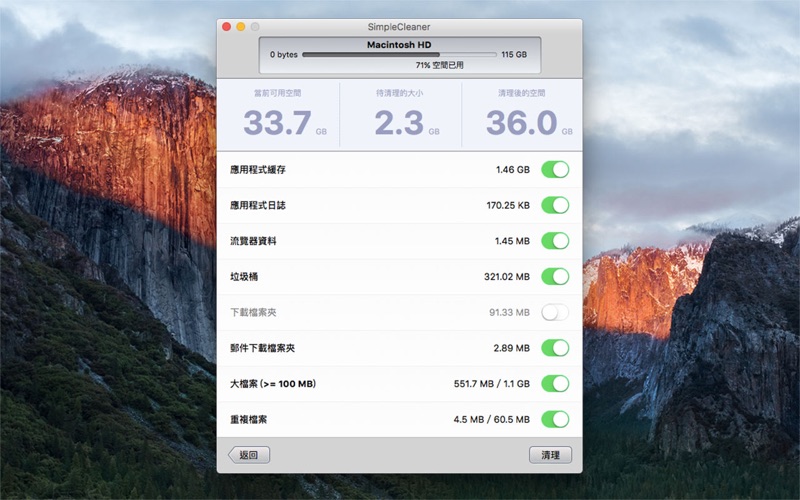Click the 71% 空間已用 label

(439, 65)
